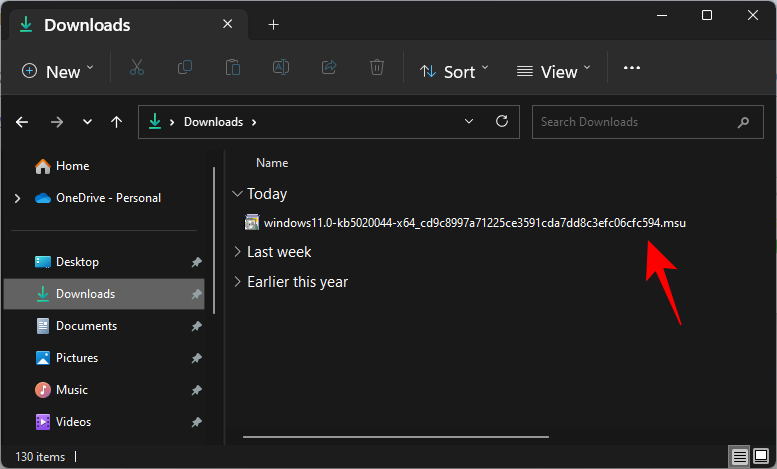Click the Paste clipboard icon

pos(232,67)
